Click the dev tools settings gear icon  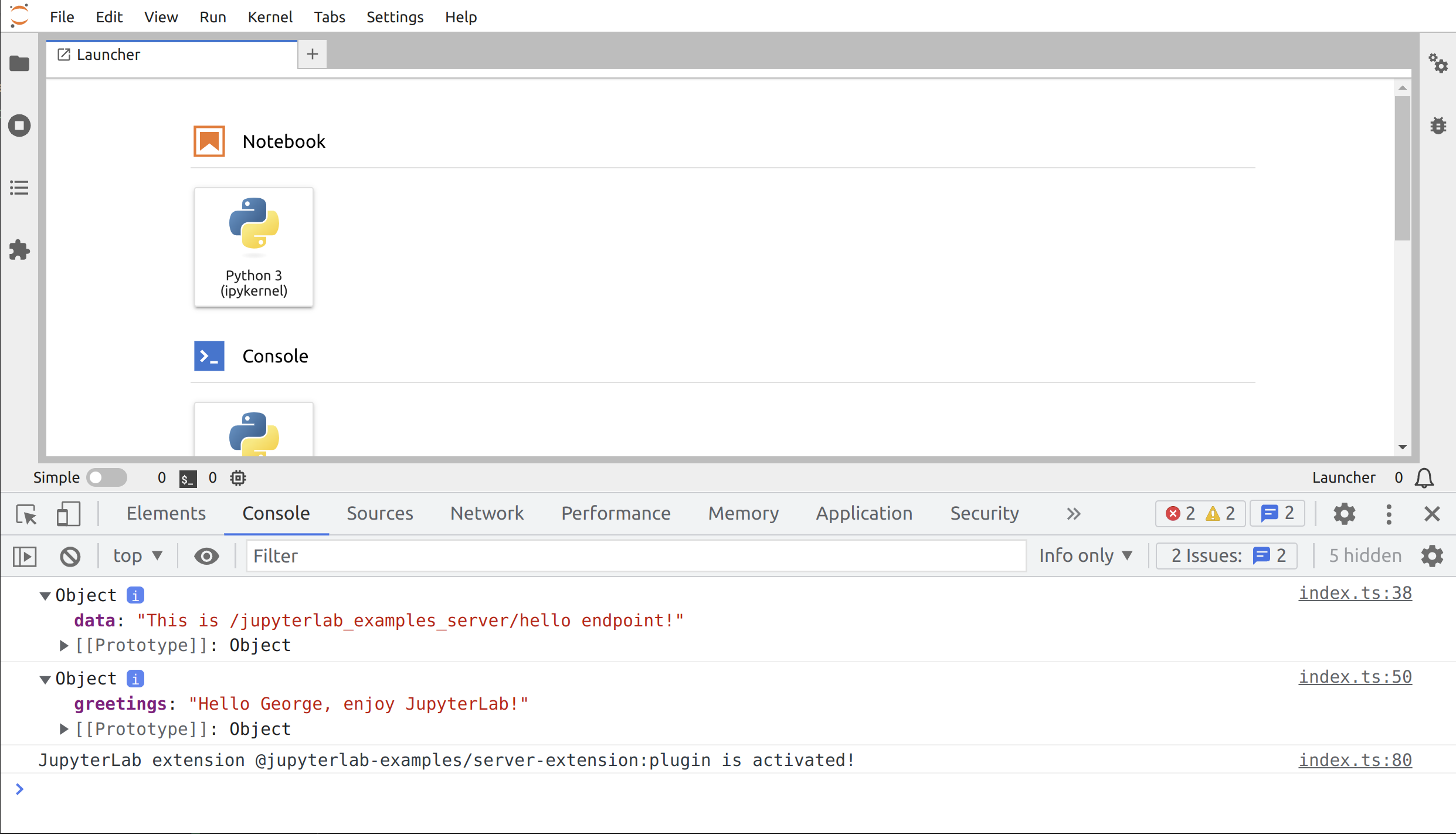[1344, 513]
